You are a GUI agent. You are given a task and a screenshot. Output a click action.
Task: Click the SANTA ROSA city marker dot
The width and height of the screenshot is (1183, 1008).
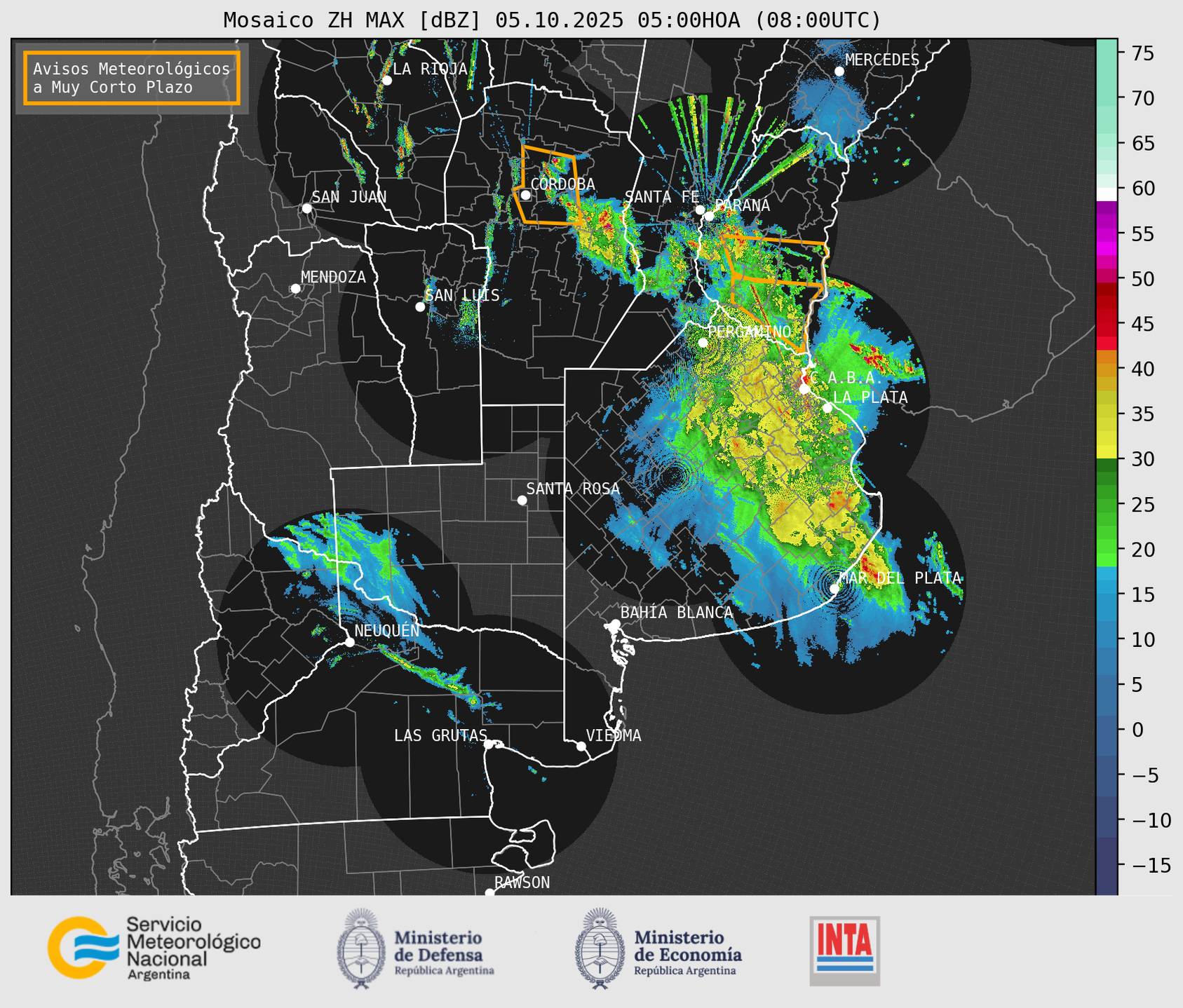tap(522, 500)
